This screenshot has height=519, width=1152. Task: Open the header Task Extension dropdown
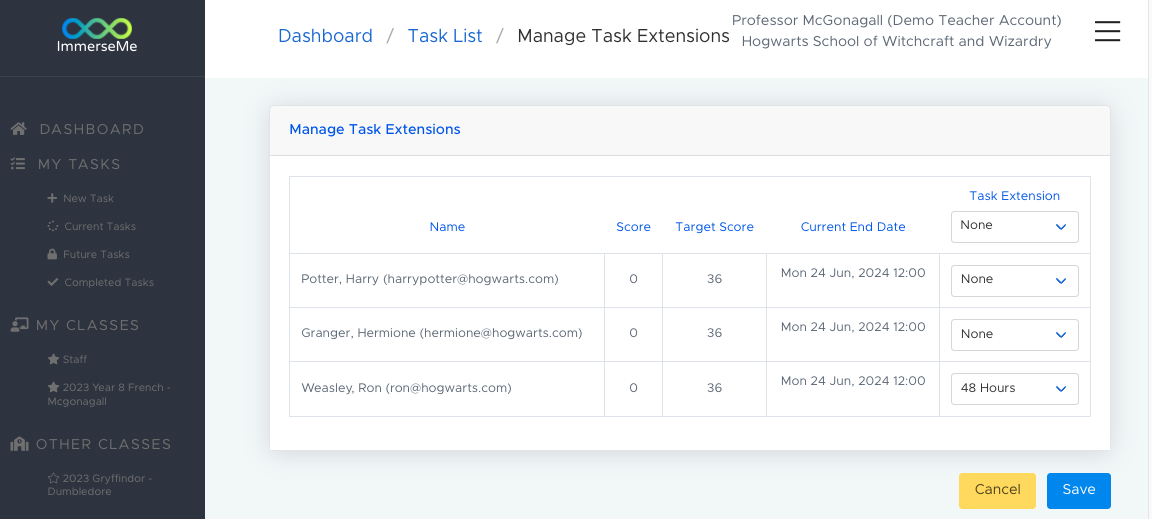[x=1015, y=226]
